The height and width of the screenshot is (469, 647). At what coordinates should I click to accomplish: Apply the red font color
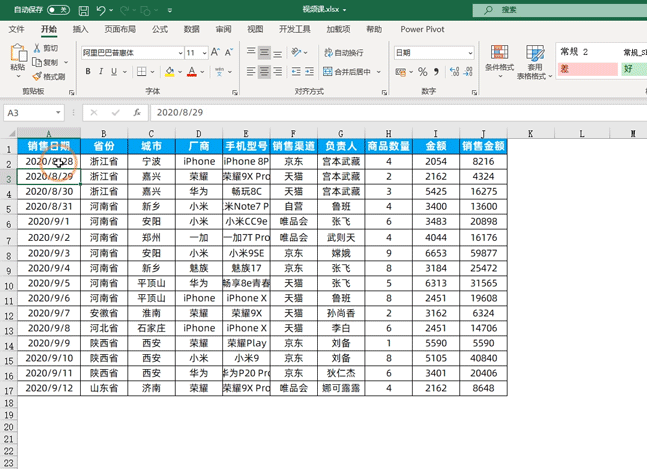point(192,72)
